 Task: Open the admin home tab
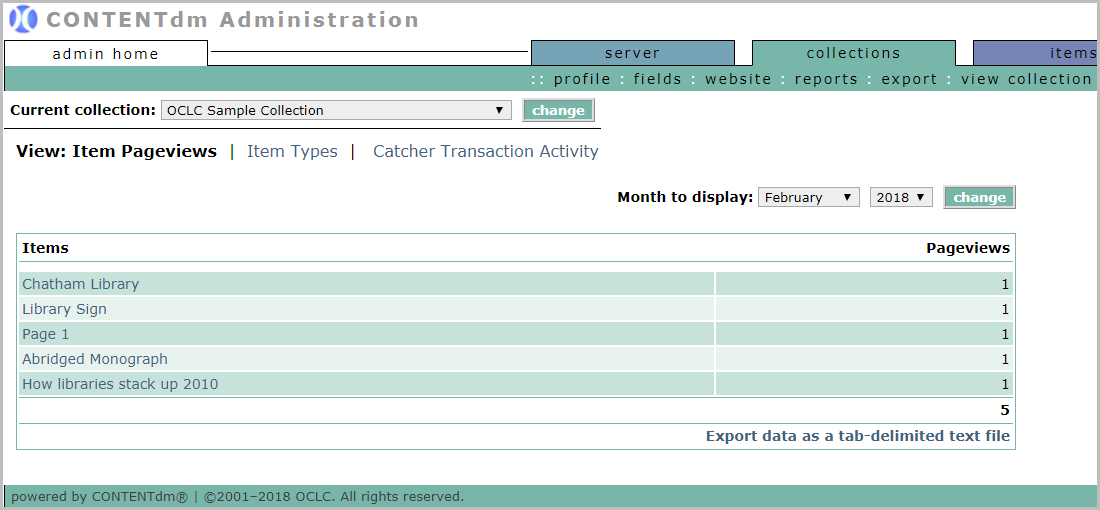(x=106, y=53)
